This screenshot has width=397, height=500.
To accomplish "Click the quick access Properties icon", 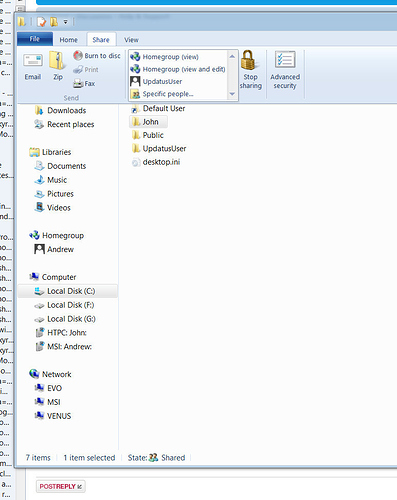I will [x=41, y=22].
